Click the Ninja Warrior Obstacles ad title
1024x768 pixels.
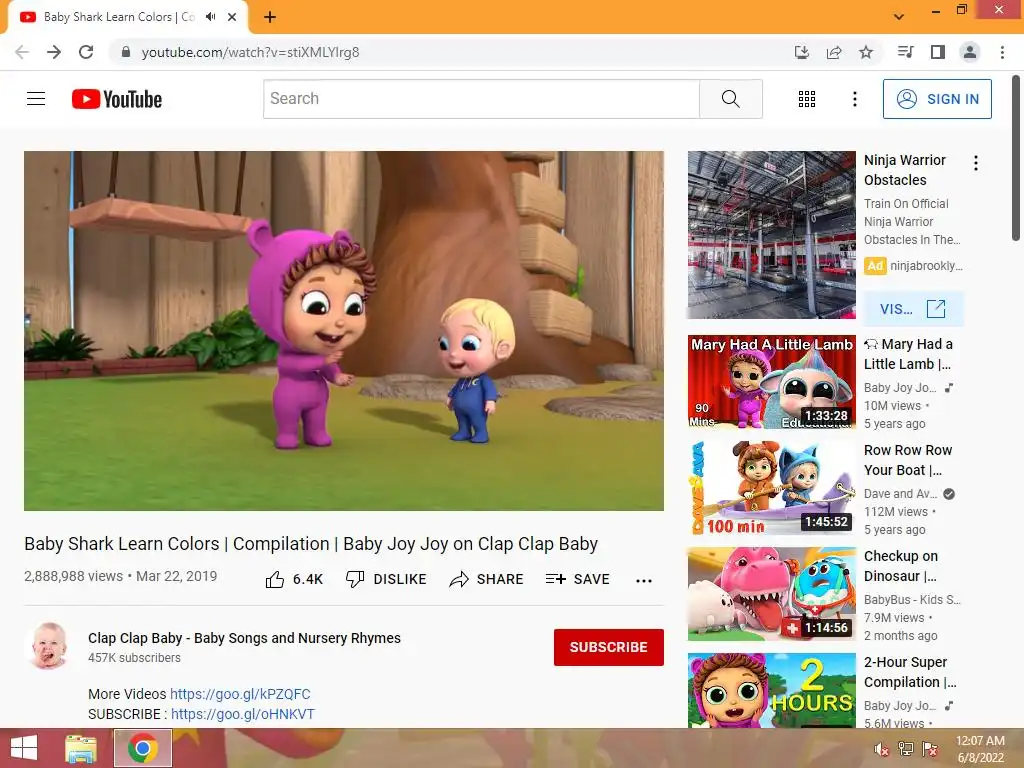(904, 170)
